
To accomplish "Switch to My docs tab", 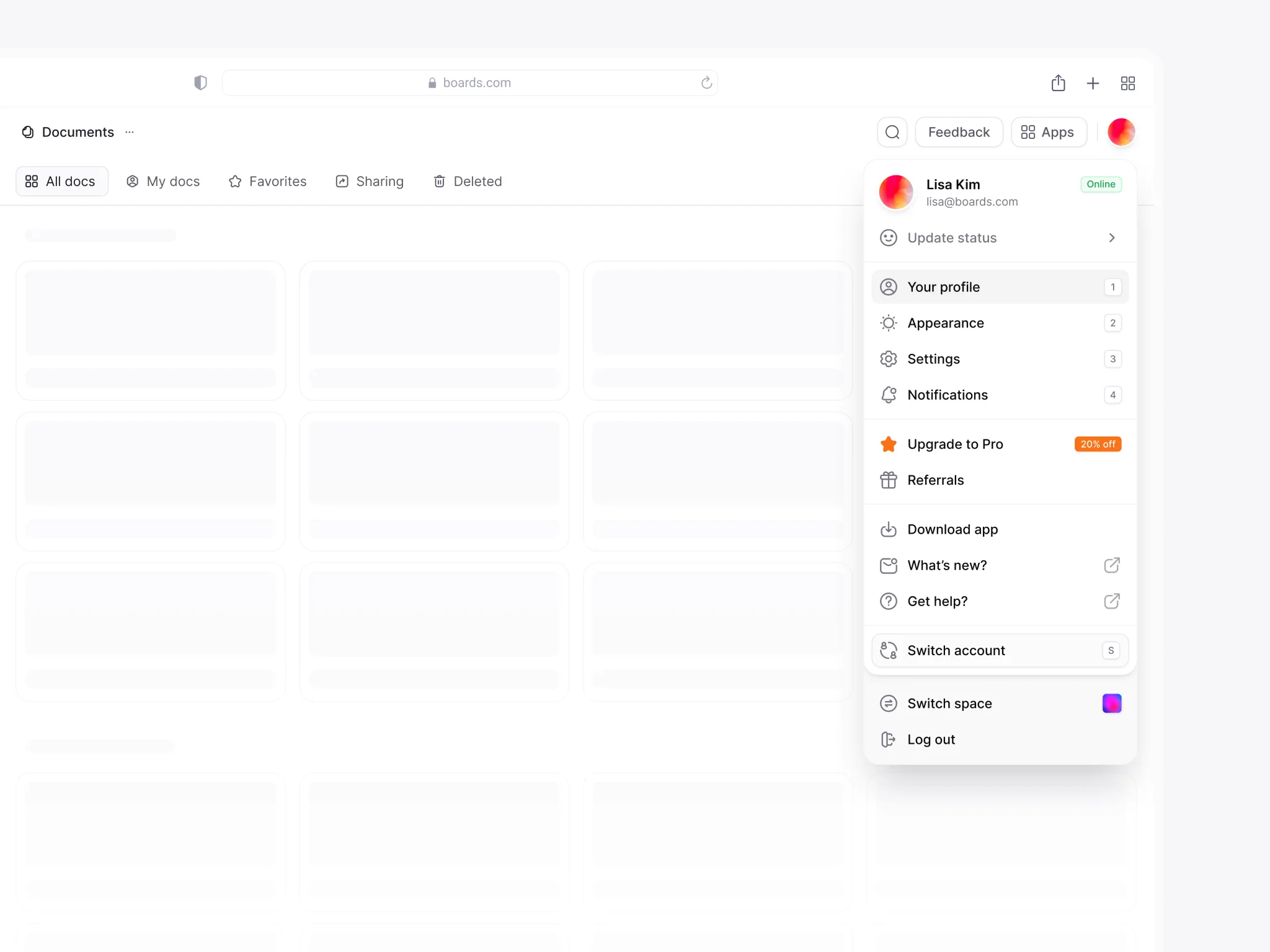I will pos(163,181).
